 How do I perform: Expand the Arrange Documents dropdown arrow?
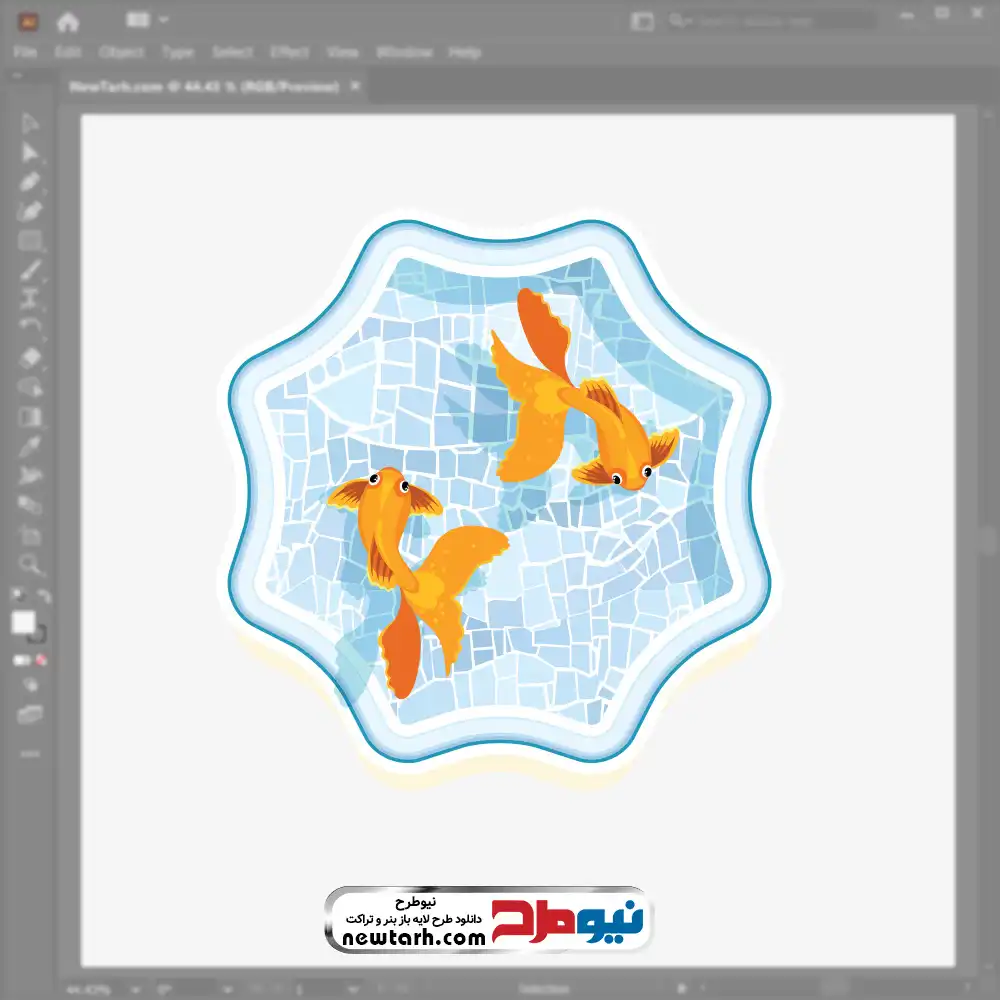164,20
